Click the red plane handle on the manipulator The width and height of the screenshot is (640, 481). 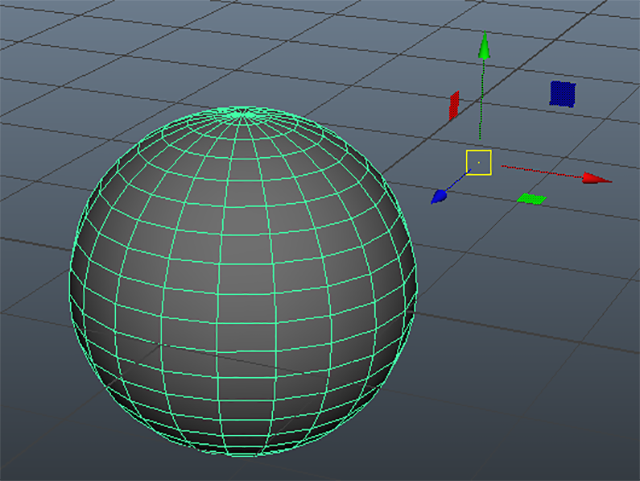[454, 106]
